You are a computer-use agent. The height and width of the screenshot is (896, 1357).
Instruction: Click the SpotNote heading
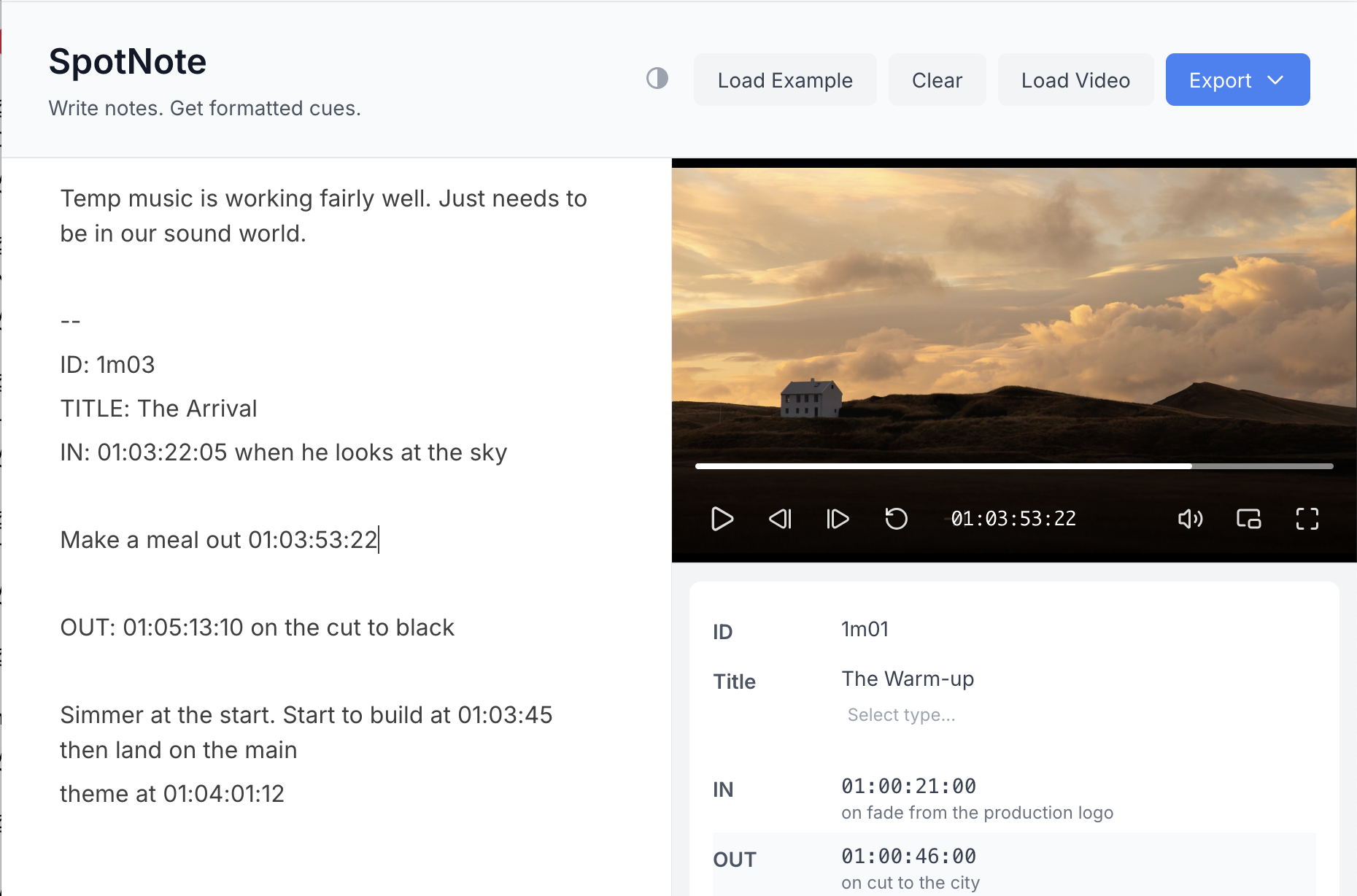[x=127, y=61]
